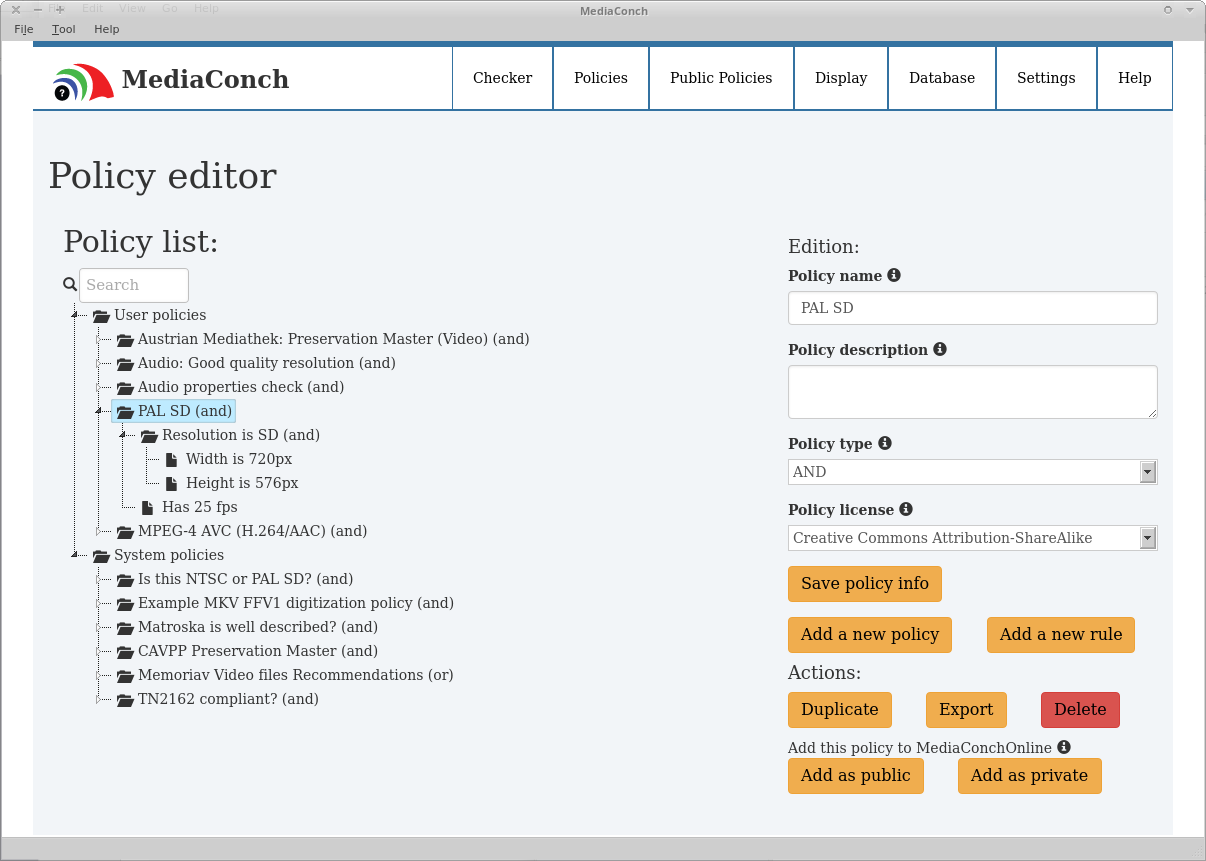This screenshot has width=1206, height=861.
Task: Click info icon next to Policy name
Action: pos(894,275)
